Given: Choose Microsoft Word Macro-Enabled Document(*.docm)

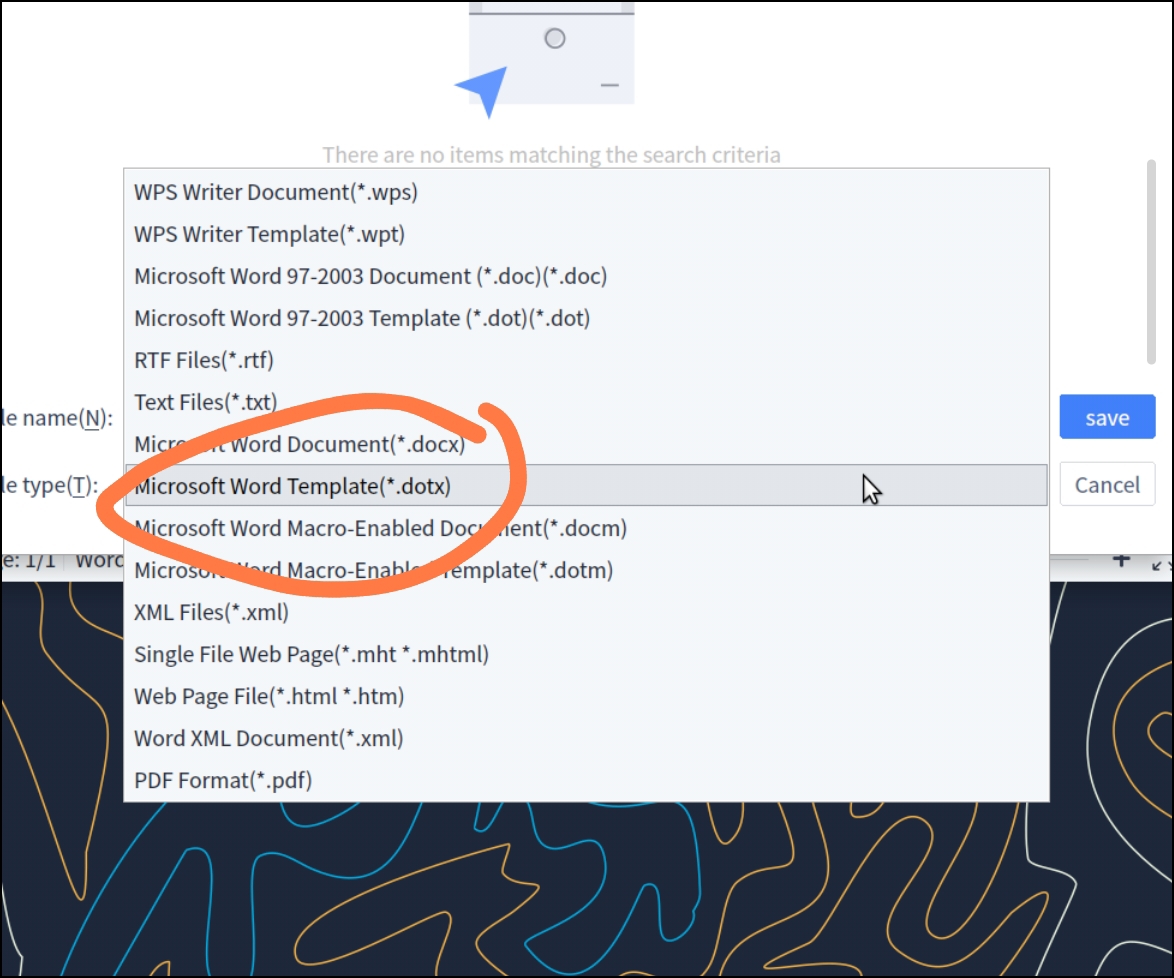Looking at the screenshot, I should (586, 528).
